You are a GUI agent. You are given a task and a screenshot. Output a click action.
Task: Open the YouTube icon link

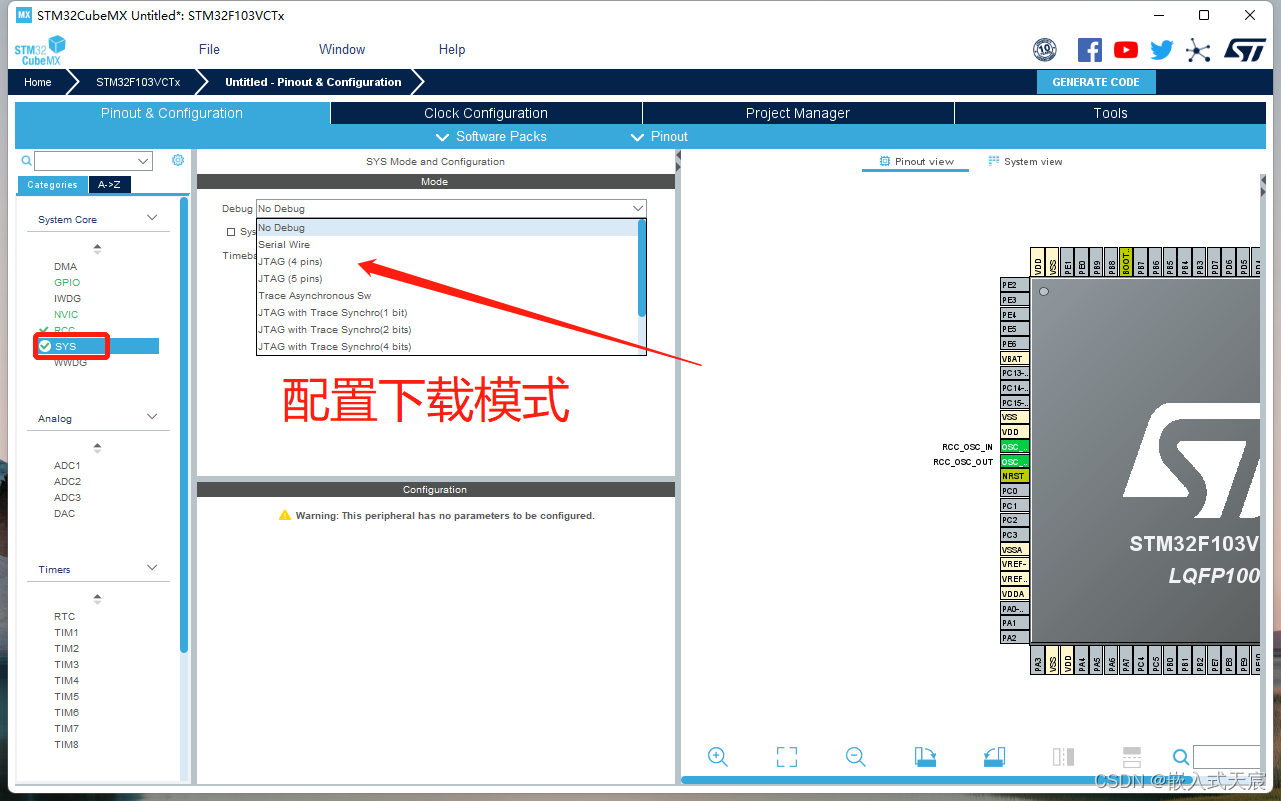pyautogui.click(x=1126, y=50)
